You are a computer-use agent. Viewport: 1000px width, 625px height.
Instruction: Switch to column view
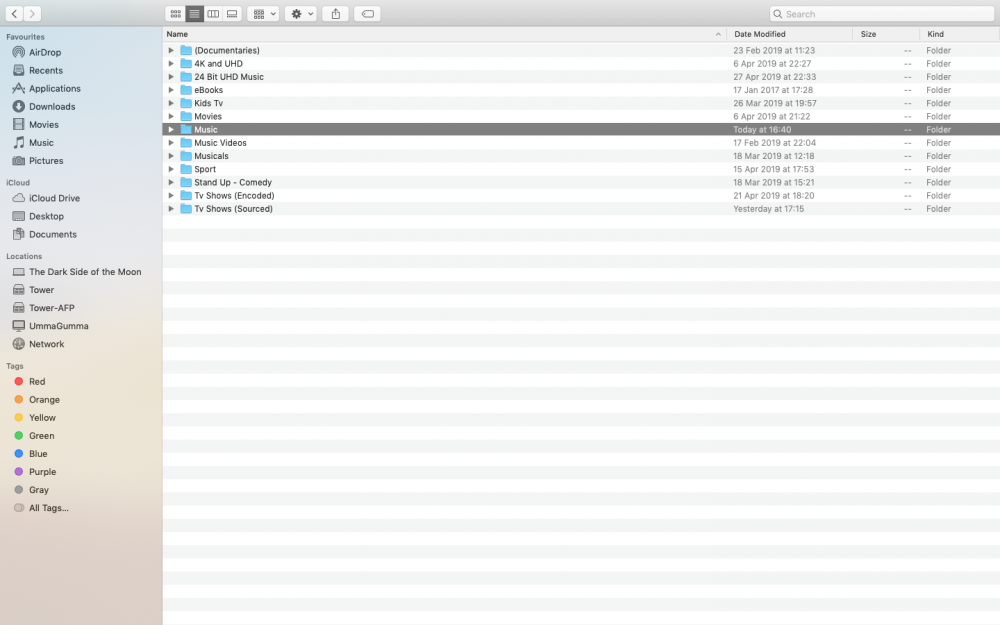click(213, 13)
